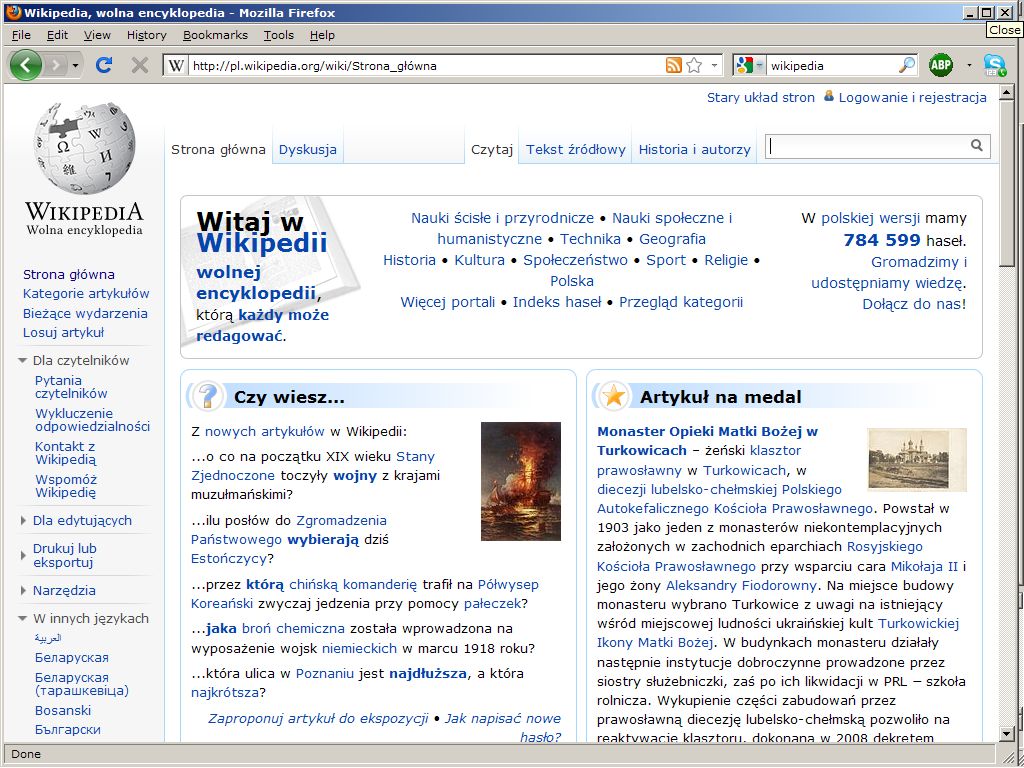The height and width of the screenshot is (768, 1024).
Task: Click the login user icon beside Logowanie
Action: 829,96
